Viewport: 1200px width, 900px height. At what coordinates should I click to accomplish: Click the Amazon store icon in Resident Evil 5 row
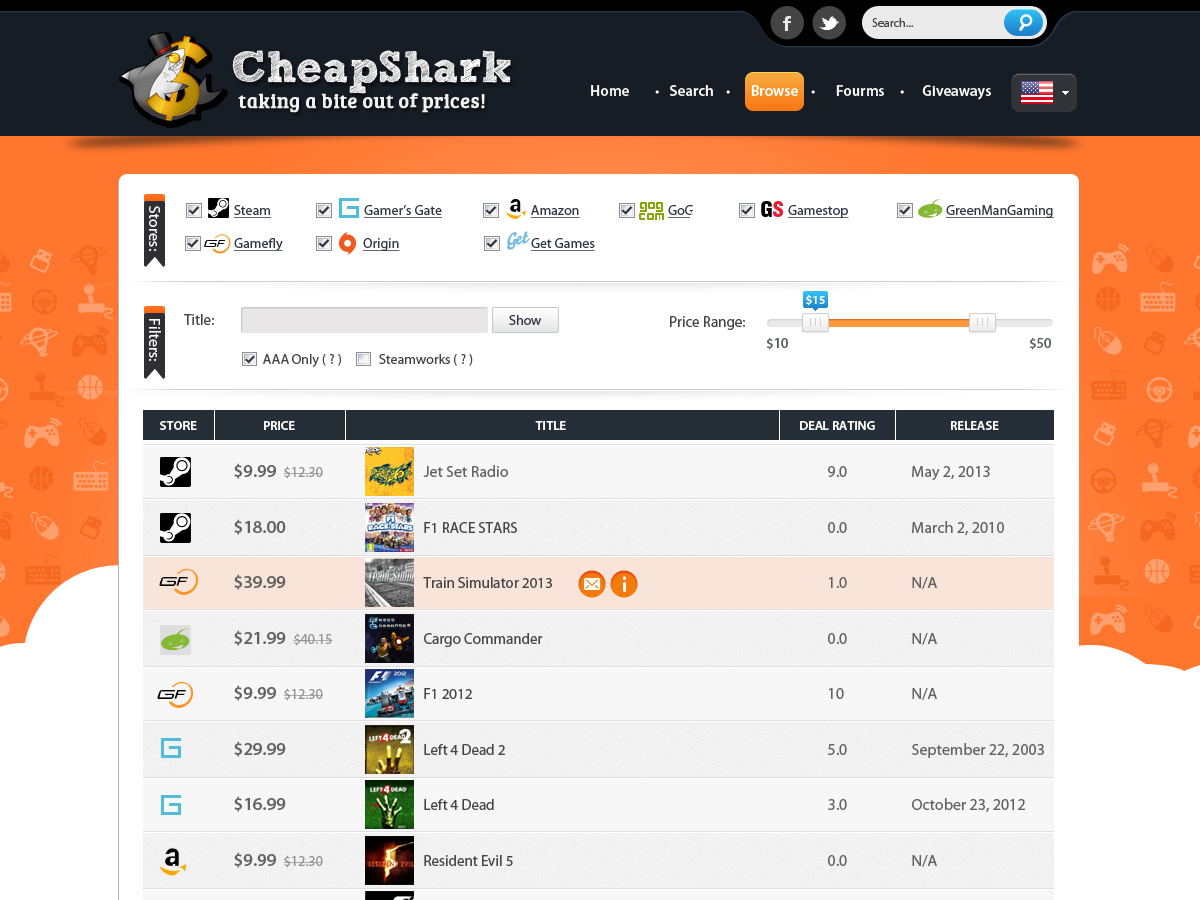pyautogui.click(x=173, y=861)
